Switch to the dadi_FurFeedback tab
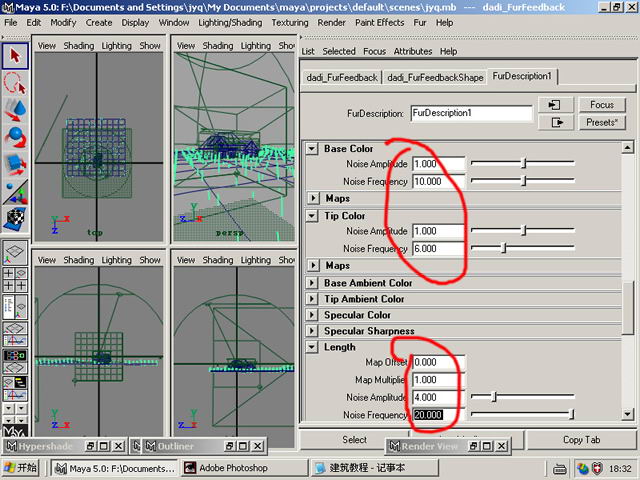The width and height of the screenshot is (640, 480). tap(342, 78)
